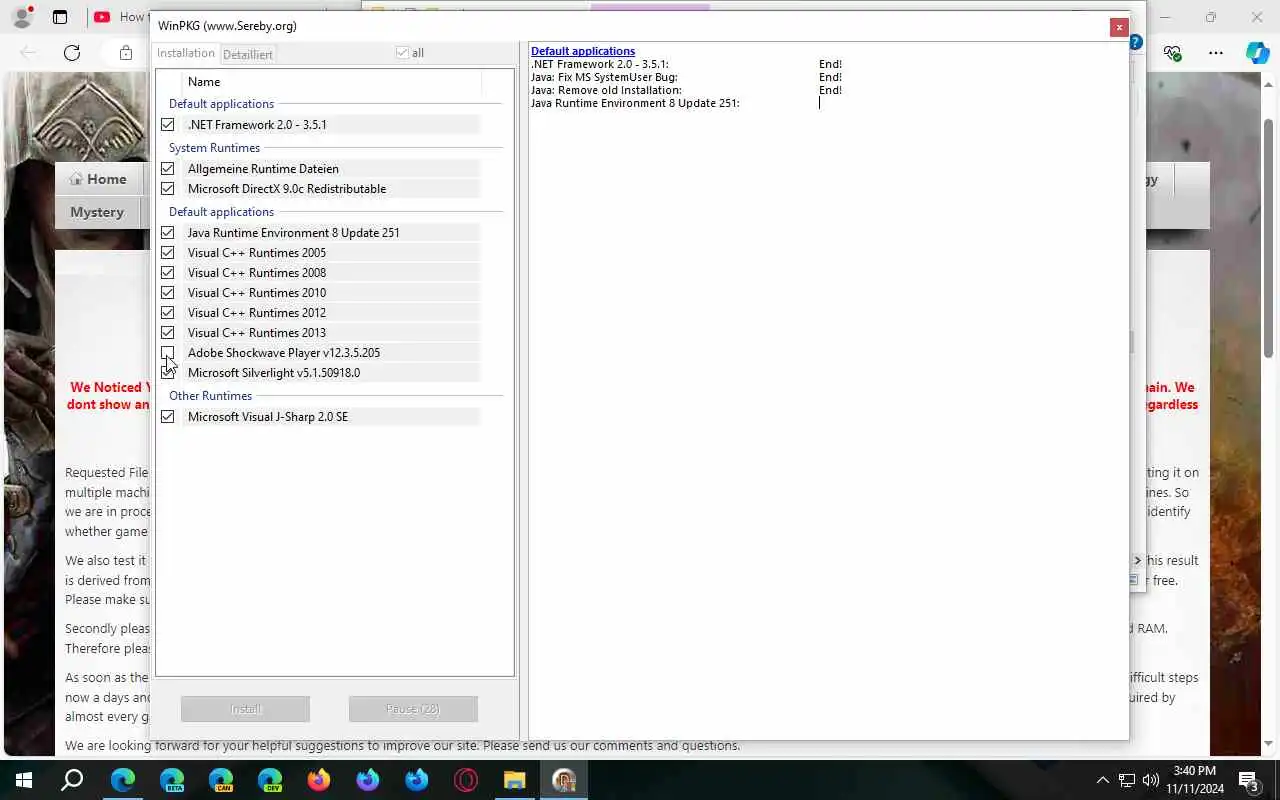Screen dimensions: 1280x800
Task: Open notification center icon
Action: (1249, 780)
